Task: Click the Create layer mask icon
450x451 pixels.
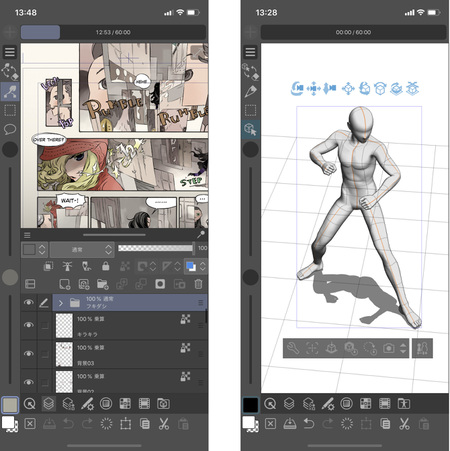Action: click(160, 284)
